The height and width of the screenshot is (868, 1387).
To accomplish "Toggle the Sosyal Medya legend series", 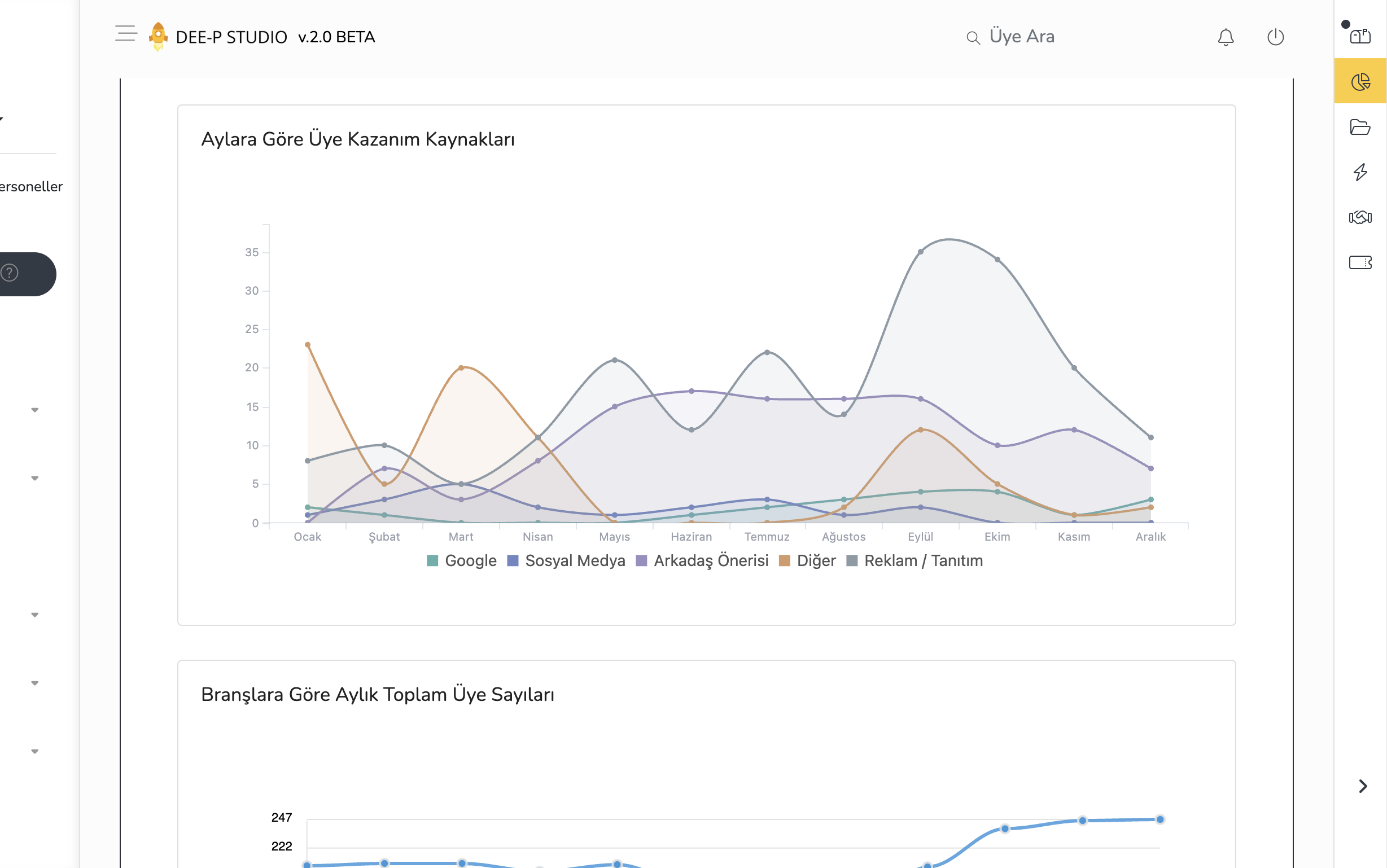I will [x=566, y=560].
